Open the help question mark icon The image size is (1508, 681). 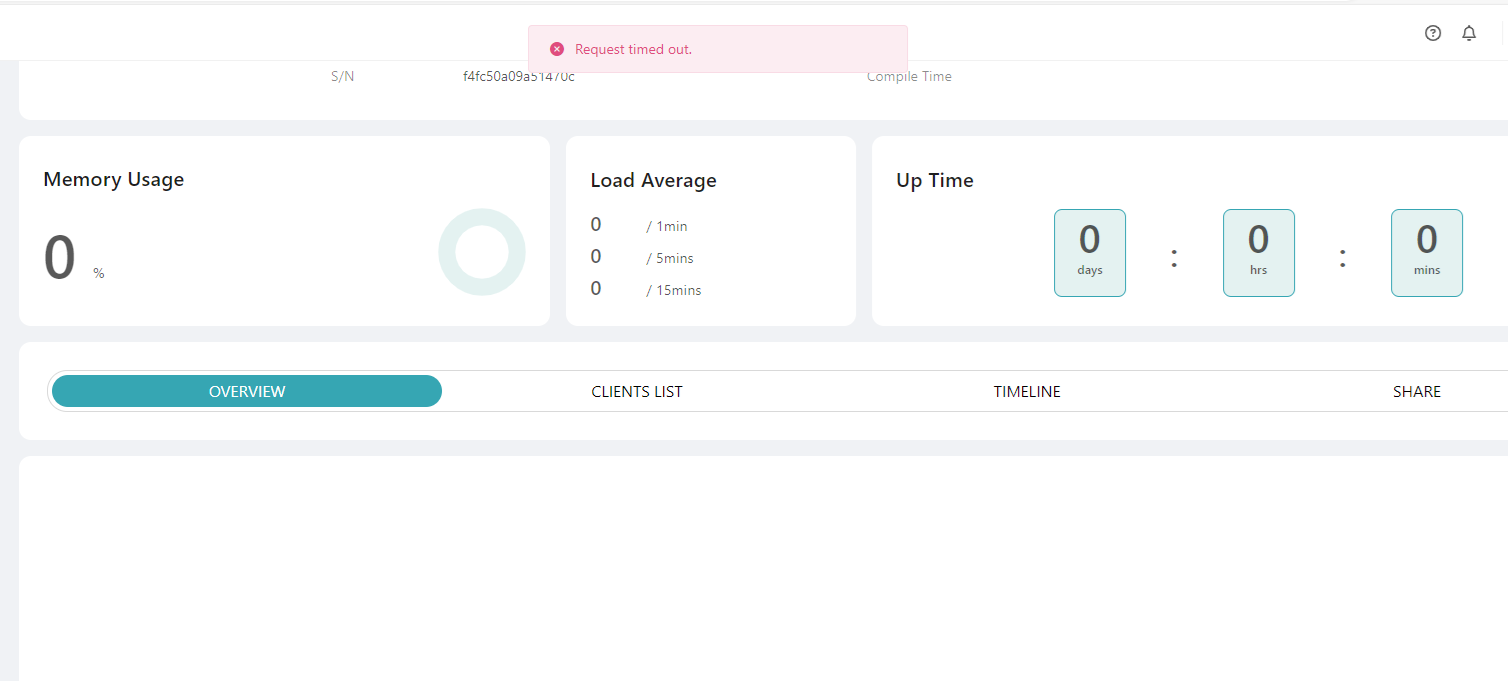click(x=1433, y=33)
